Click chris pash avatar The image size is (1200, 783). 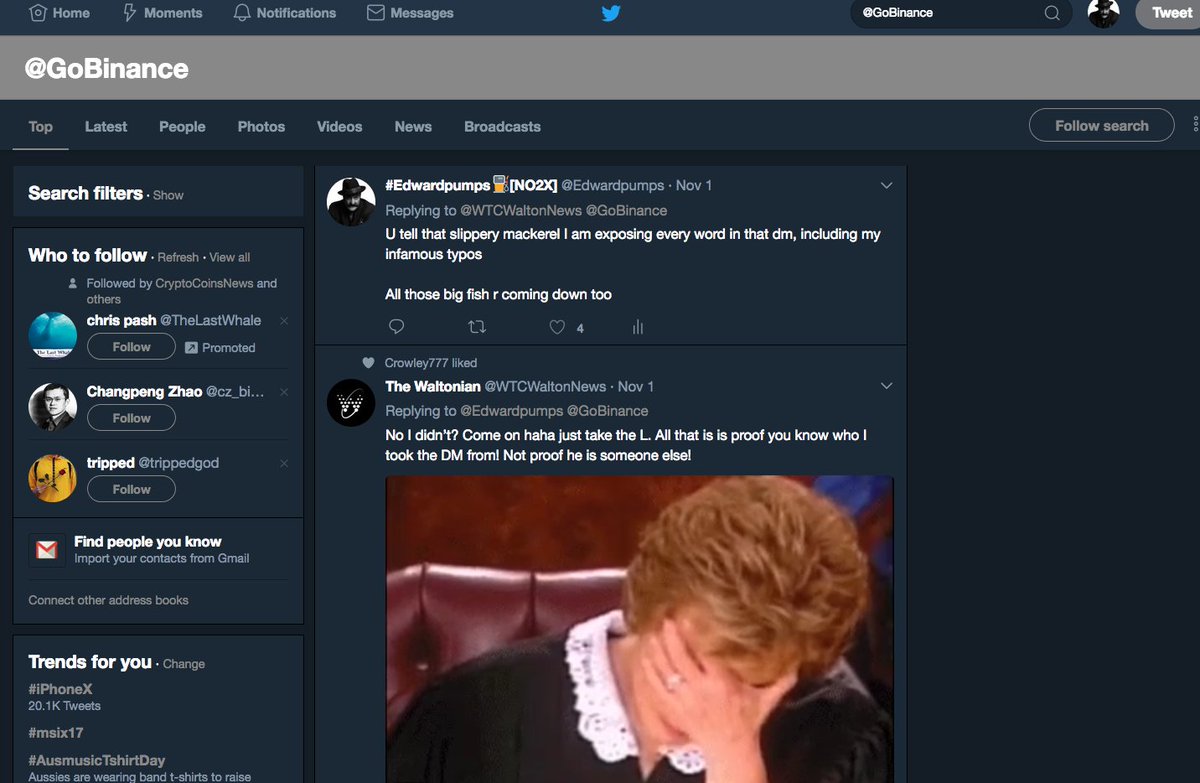pos(52,335)
